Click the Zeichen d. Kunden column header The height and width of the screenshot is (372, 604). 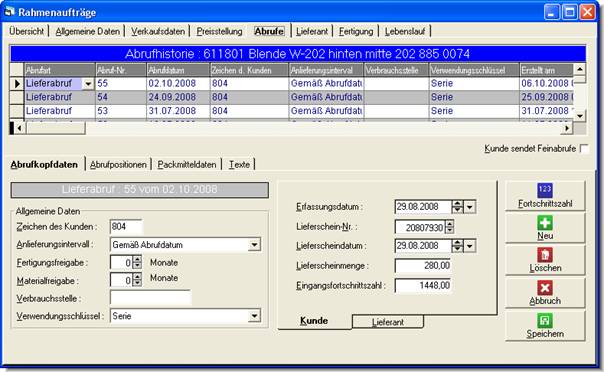tap(249, 70)
